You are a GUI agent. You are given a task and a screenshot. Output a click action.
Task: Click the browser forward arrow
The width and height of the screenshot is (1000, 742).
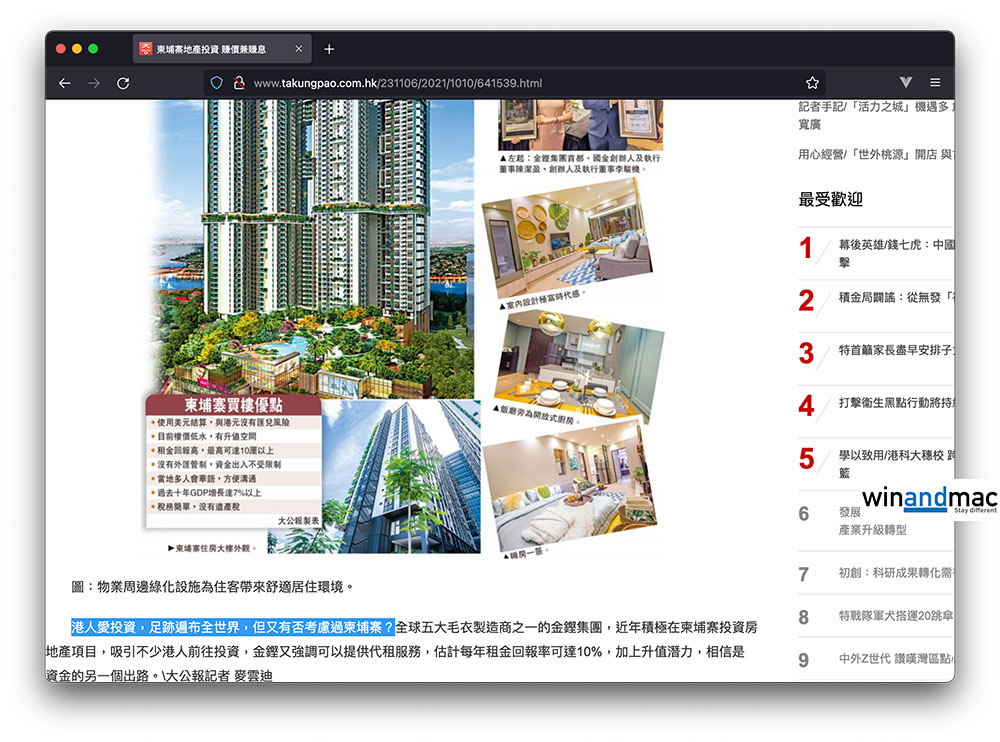tap(94, 83)
